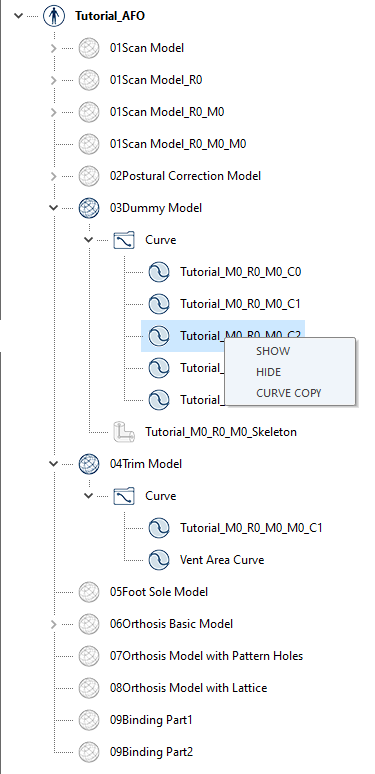The width and height of the screenshot is (375, 774).
Task: Choose HIDE from the context menu
Action: tap(268, 372)
